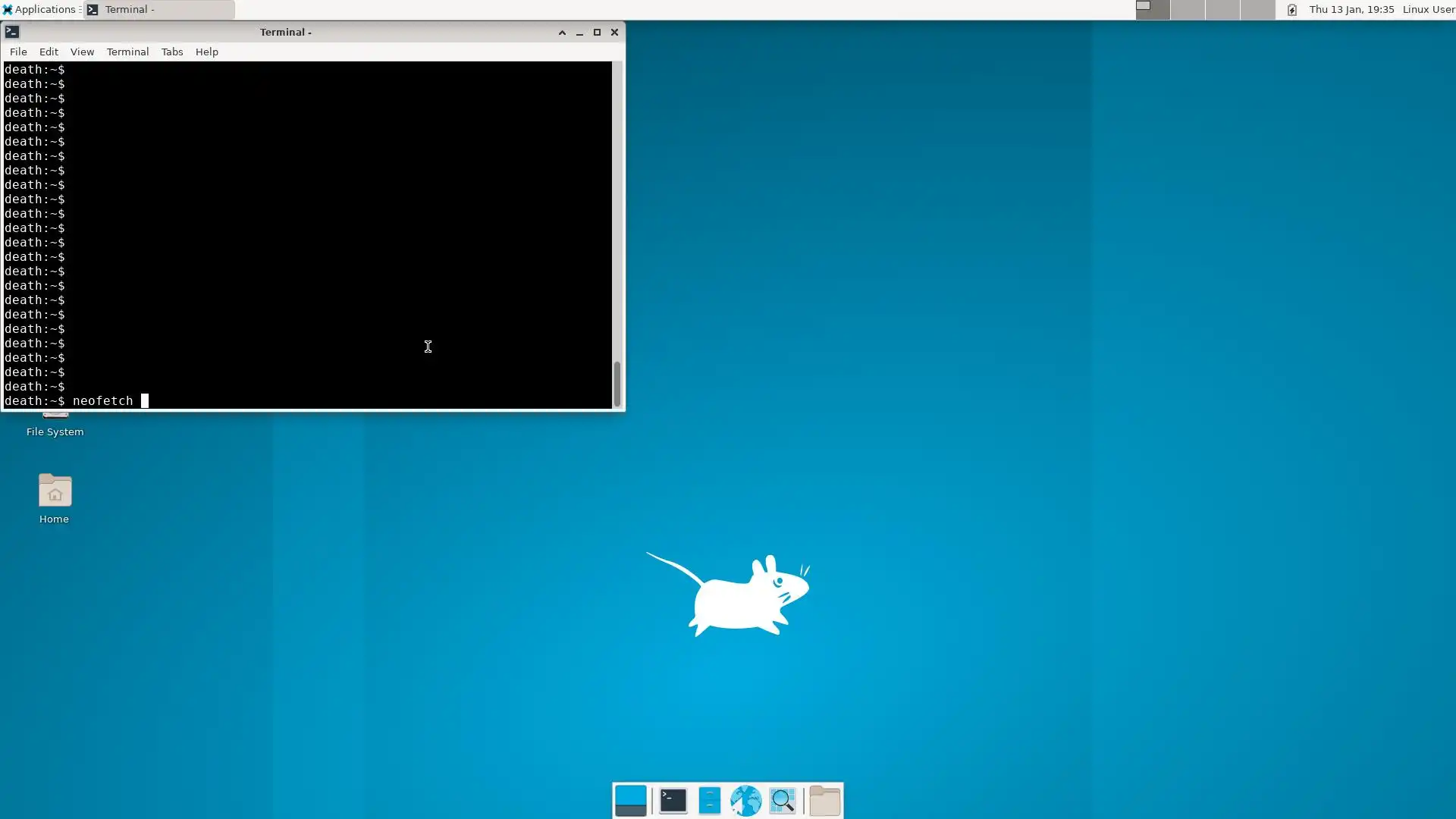Open Application Finder magnifier icon

tap(782, 800)
